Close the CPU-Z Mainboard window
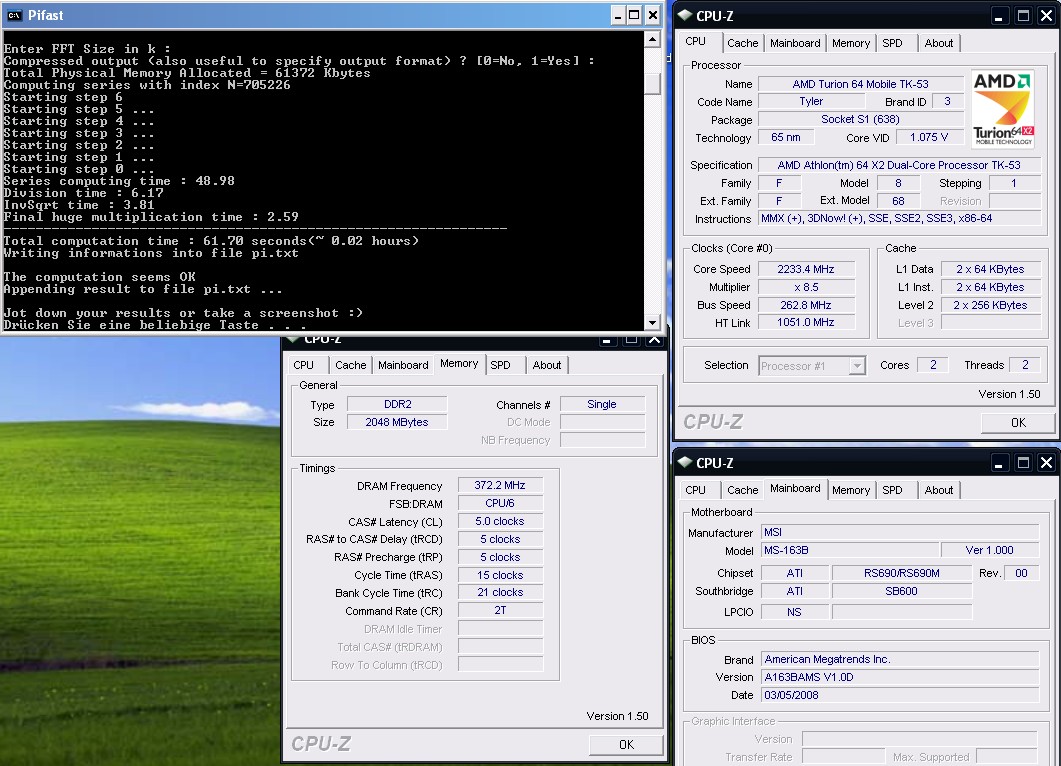Viewport: 1061px width, 766px height. coord(1046,463)
